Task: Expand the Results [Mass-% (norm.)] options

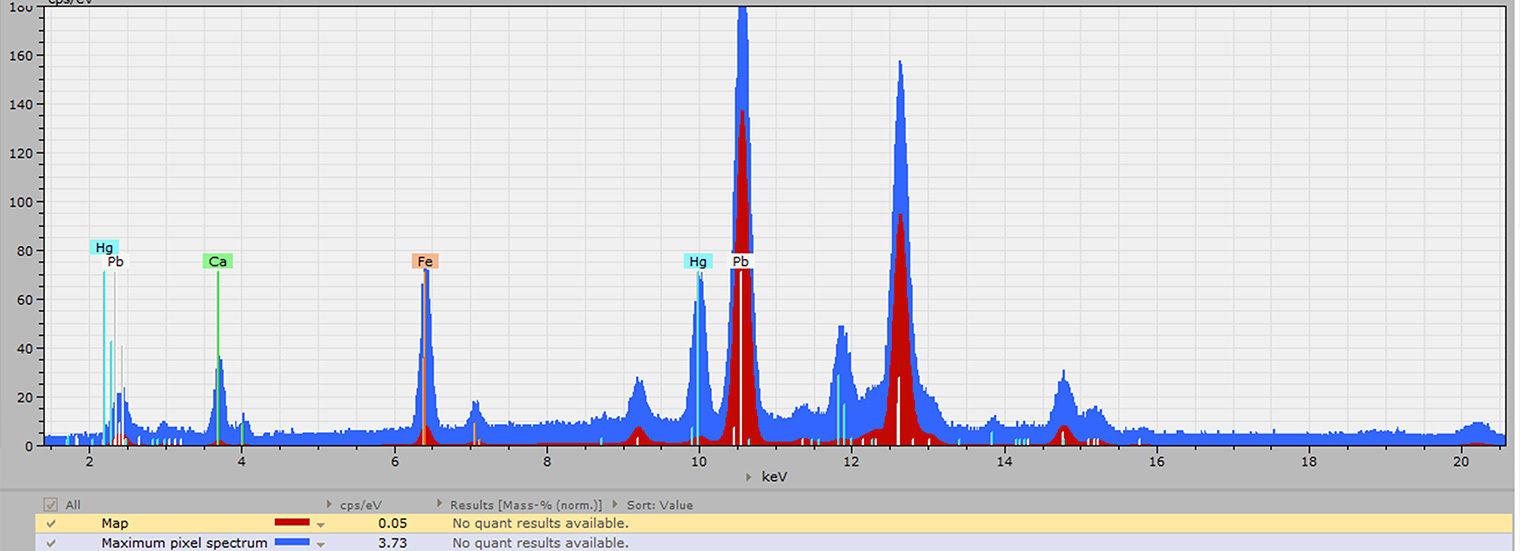Action: tap(441, 505)
